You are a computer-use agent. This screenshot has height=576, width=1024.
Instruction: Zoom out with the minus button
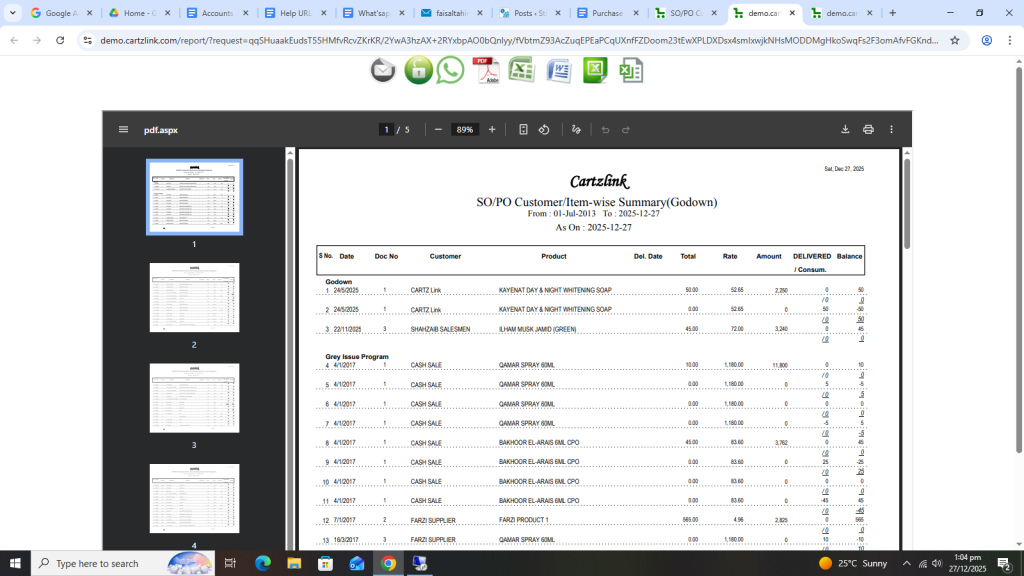pyautogui.click(x=438, y=130)
